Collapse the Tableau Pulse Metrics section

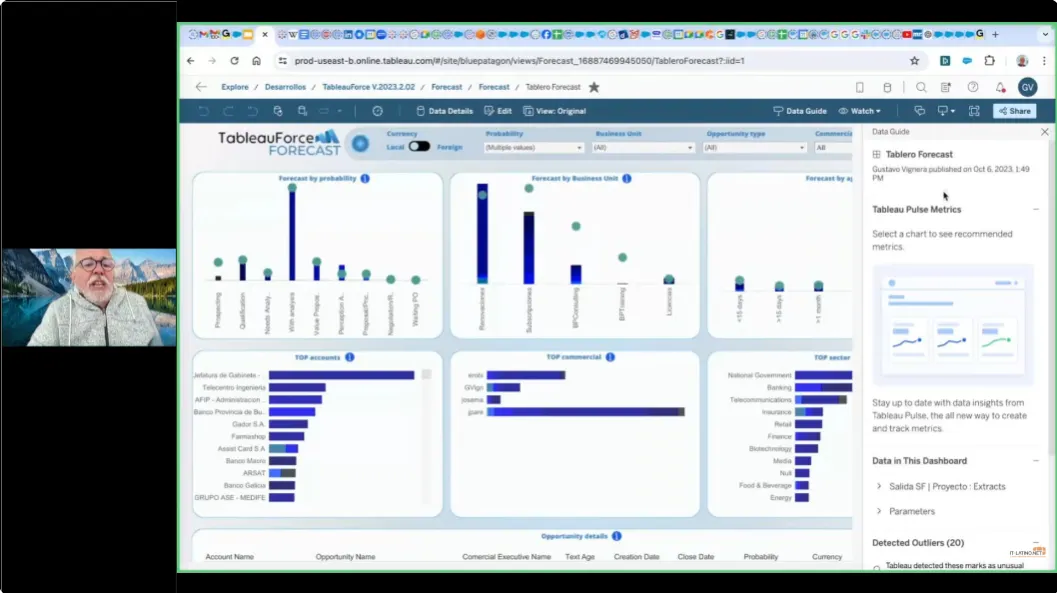coord(1036,210)
